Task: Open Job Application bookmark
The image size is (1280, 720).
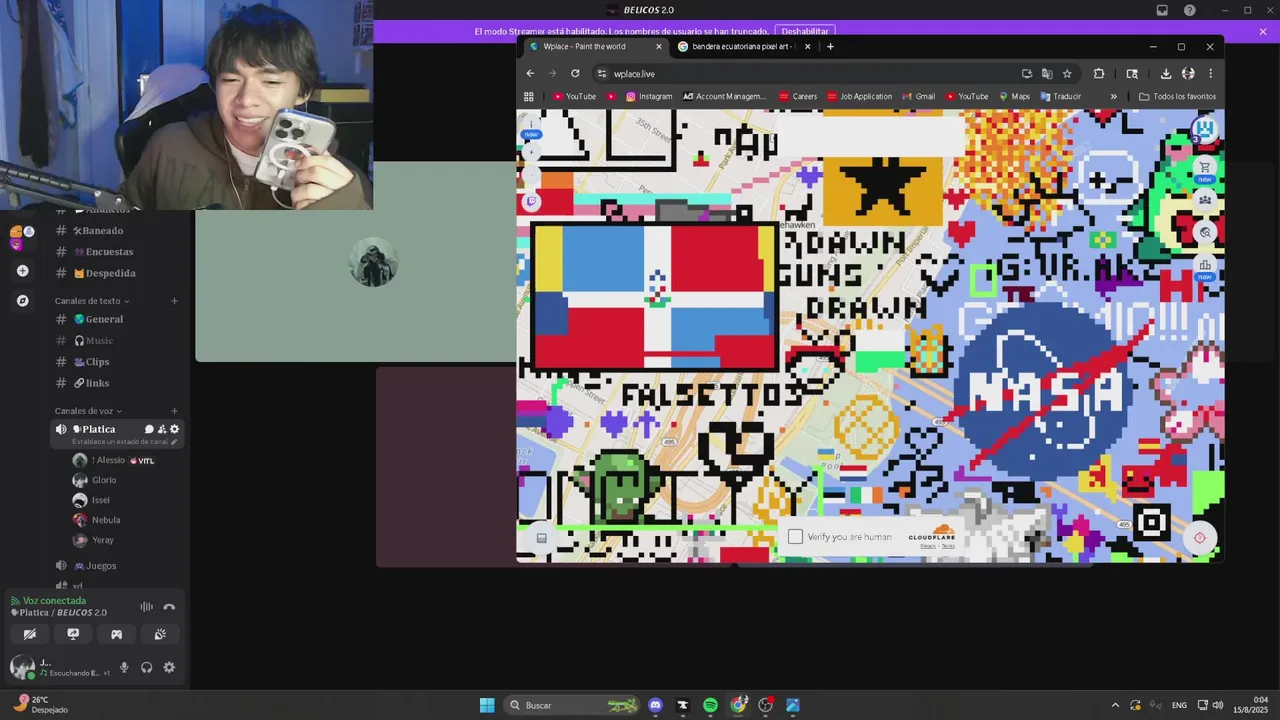Action: [x=858, y=96]
